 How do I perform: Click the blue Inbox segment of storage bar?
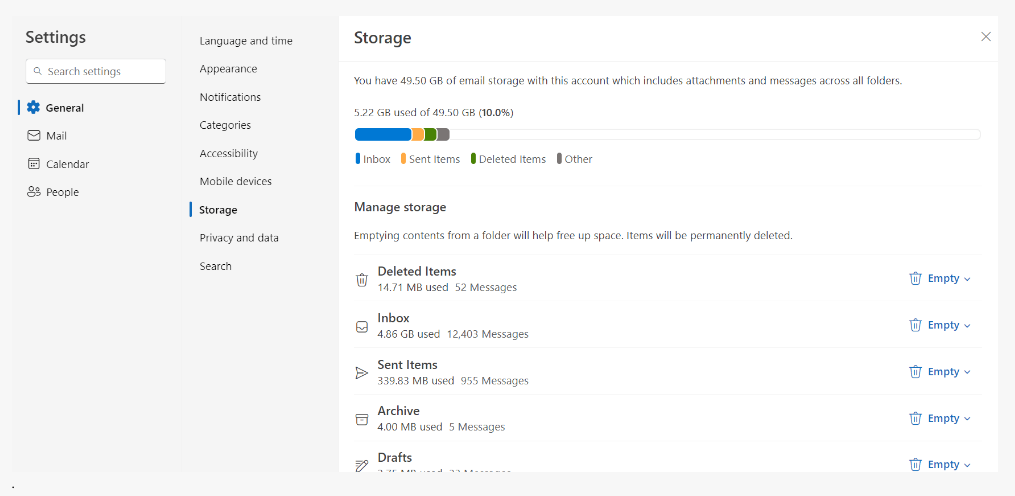(x=382, y=134)
